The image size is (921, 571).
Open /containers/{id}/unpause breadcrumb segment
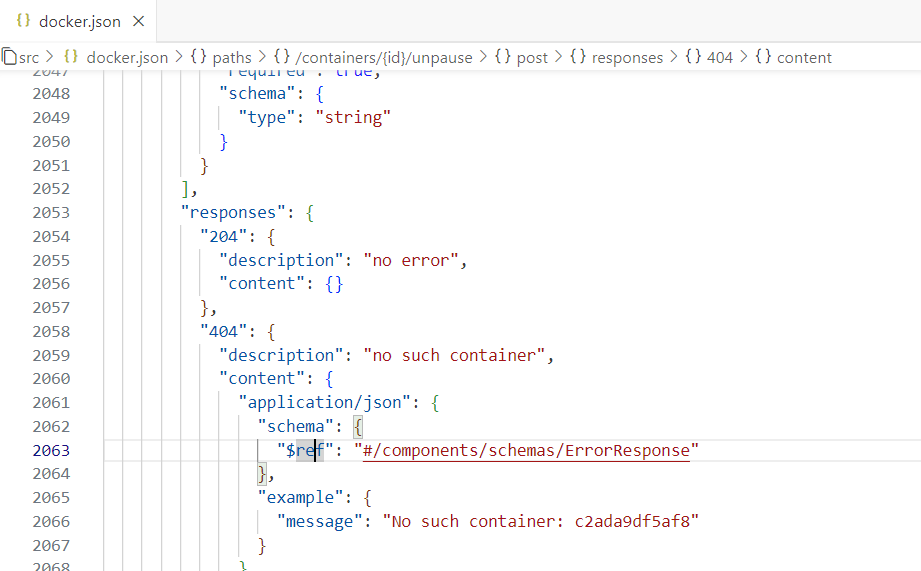pos(384,58)
